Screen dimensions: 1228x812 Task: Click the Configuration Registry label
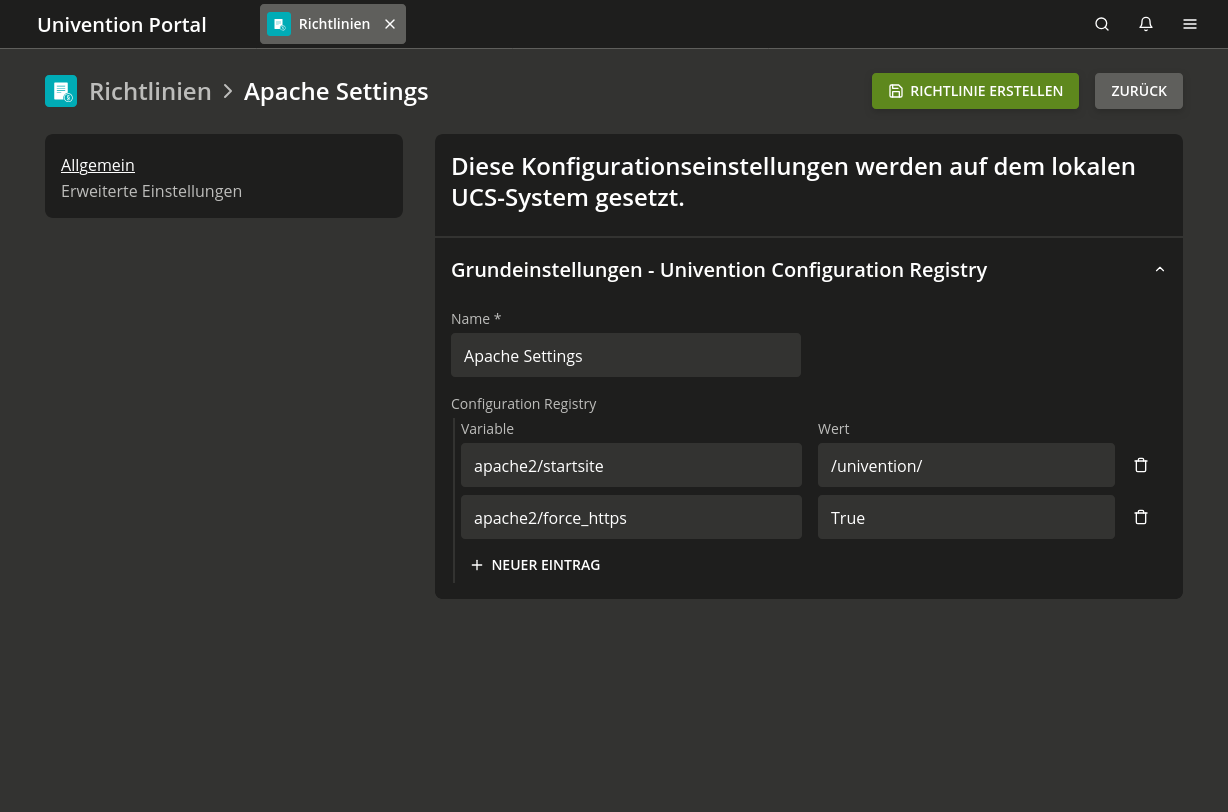pos(524,404)
